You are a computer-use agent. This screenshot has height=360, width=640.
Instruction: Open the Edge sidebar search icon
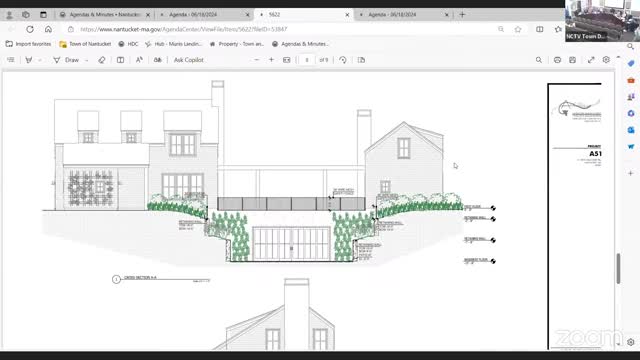631,47
